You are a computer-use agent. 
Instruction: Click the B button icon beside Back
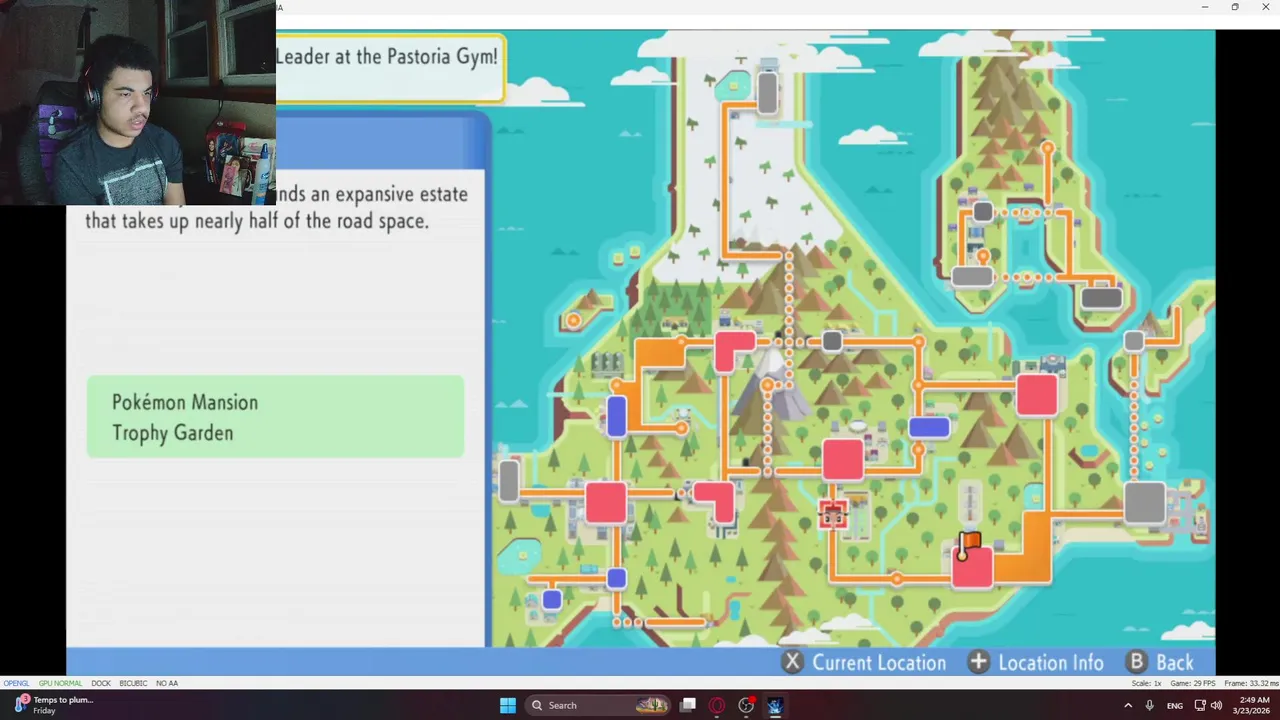pos(1136,662)
